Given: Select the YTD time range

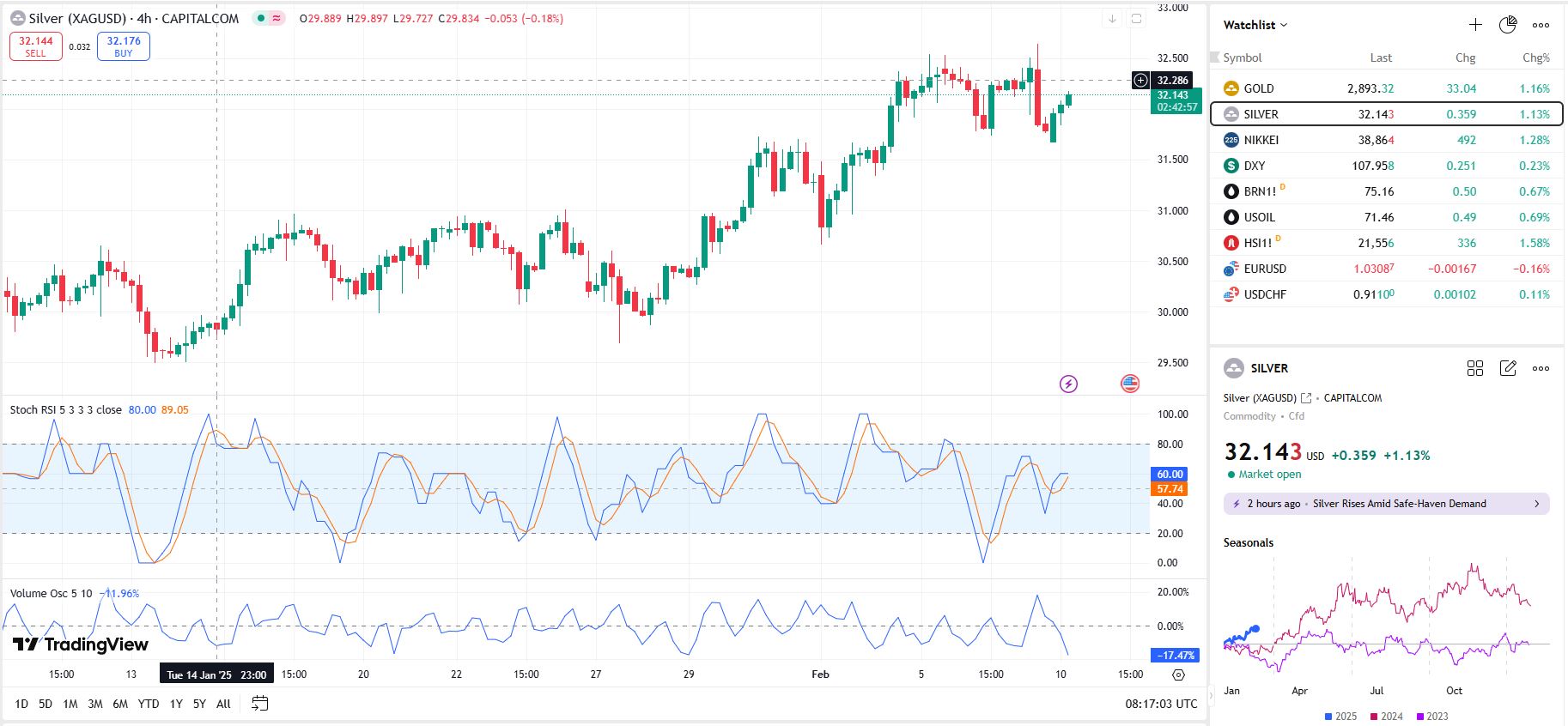Looking at the screenshot, I should coord(149,704).
